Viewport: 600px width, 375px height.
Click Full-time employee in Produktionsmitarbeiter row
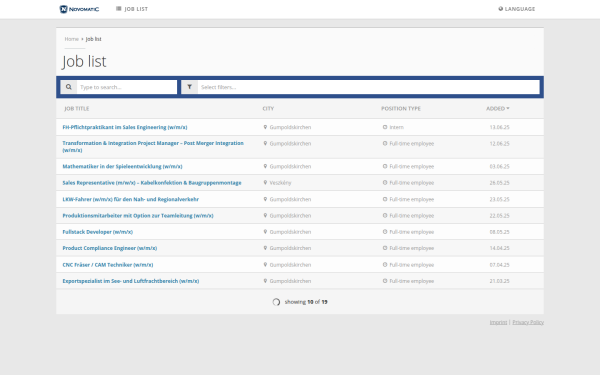point(412,216)
